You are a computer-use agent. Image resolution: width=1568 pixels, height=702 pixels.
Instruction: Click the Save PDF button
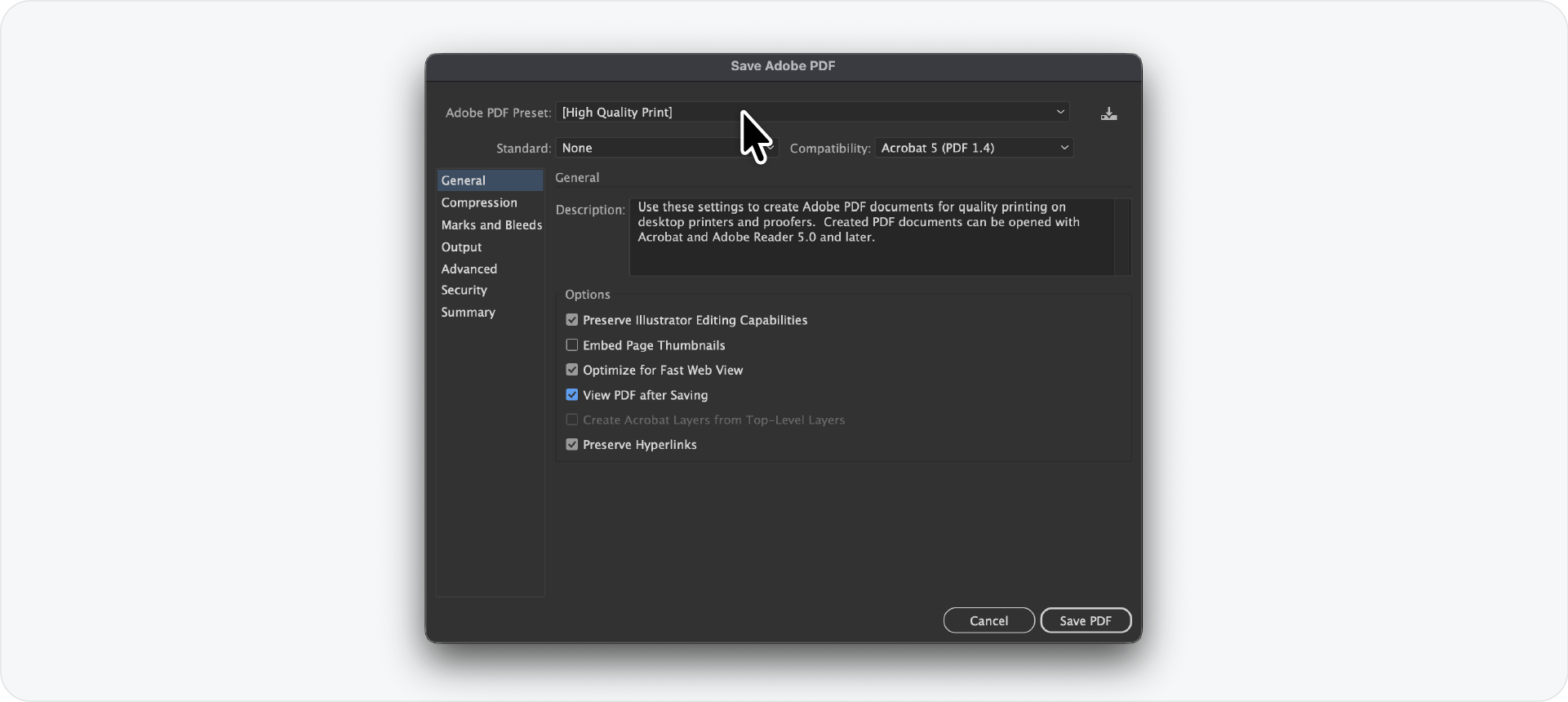point(1086,620)
